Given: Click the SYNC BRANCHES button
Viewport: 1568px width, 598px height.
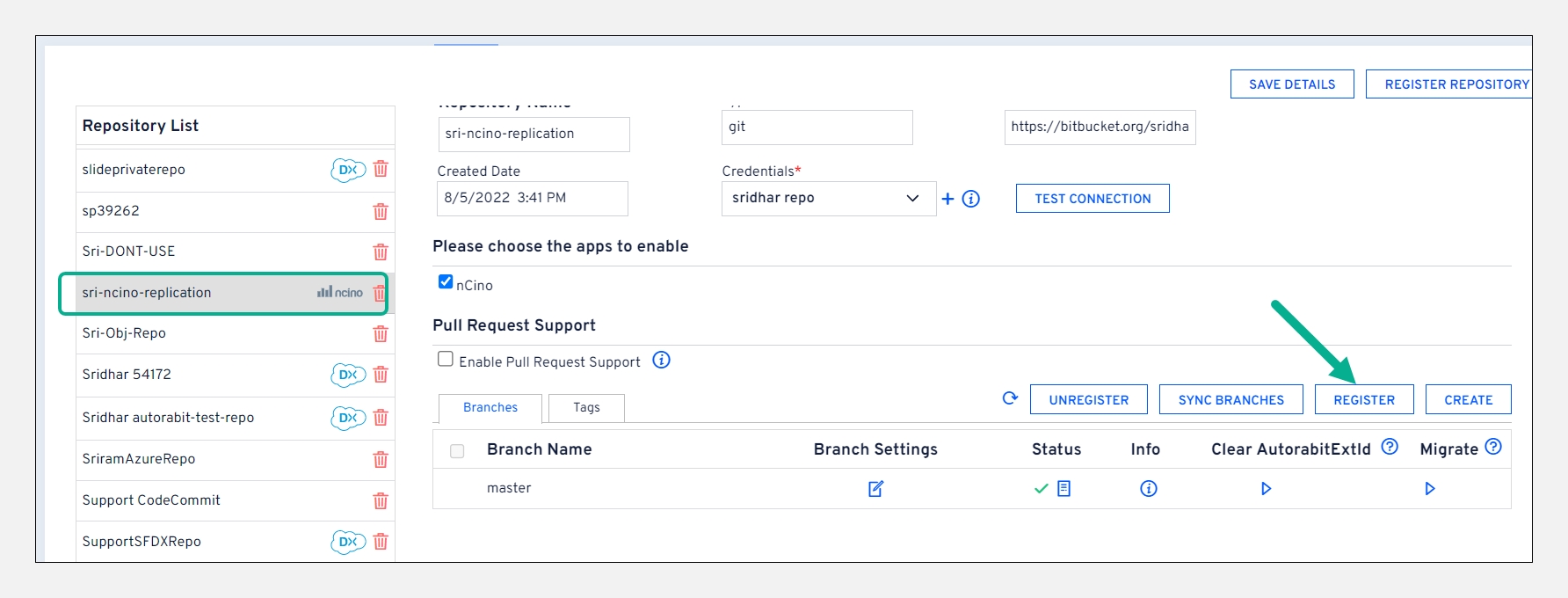Looking at the screenshot, I should [1230, 400].
